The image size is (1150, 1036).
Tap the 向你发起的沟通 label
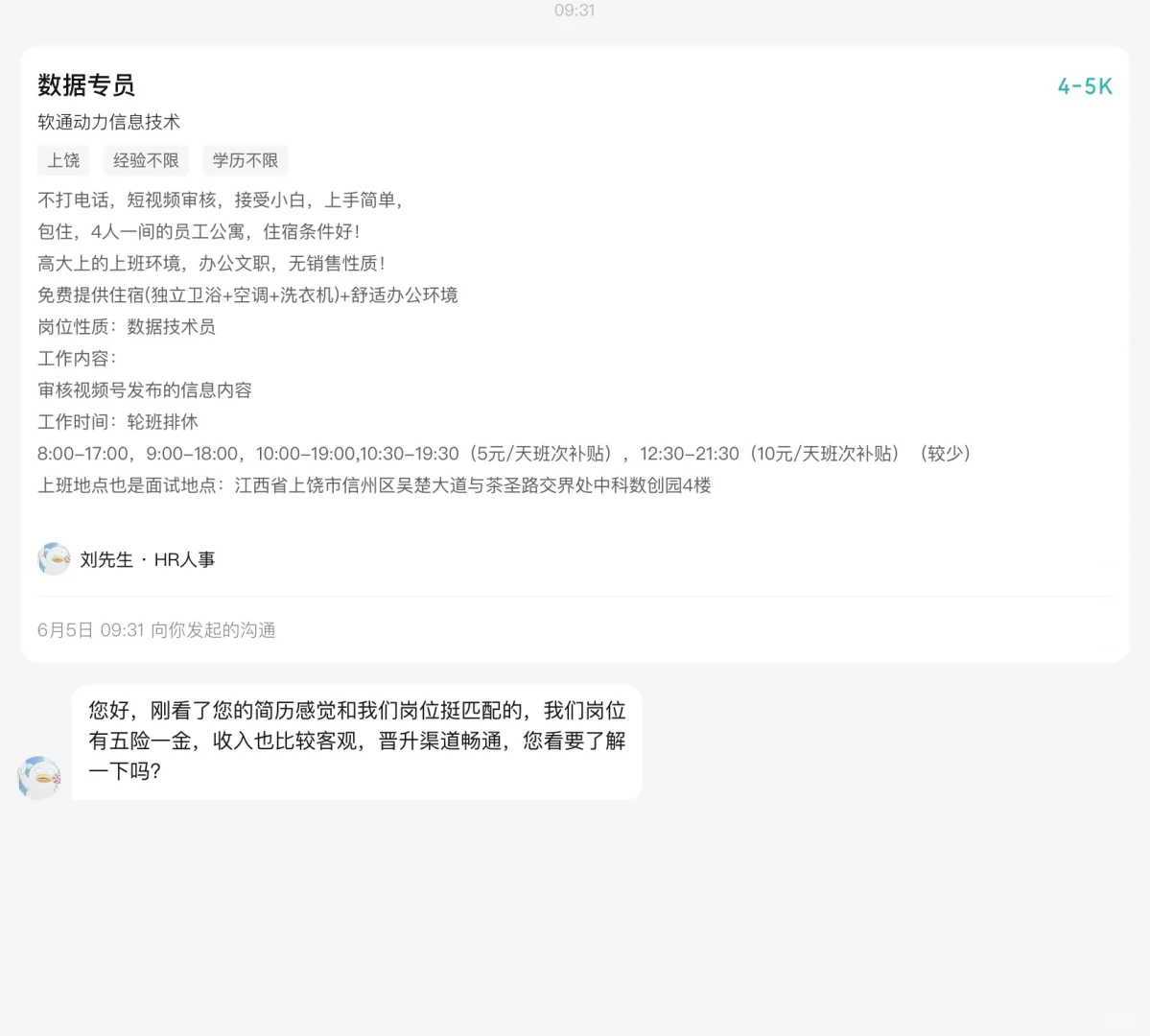pos(213,630)
